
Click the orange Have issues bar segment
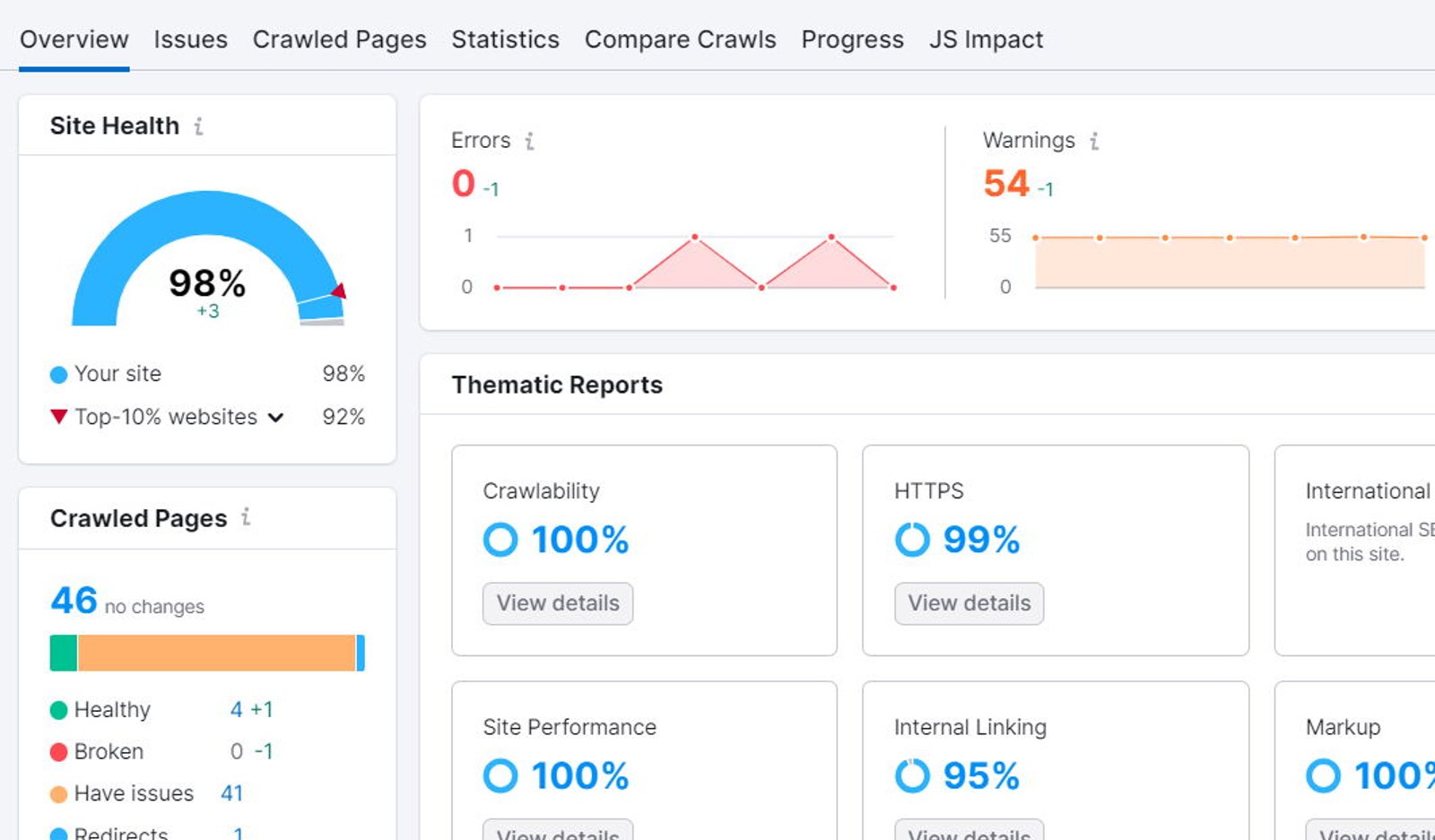tap(216, 653)
